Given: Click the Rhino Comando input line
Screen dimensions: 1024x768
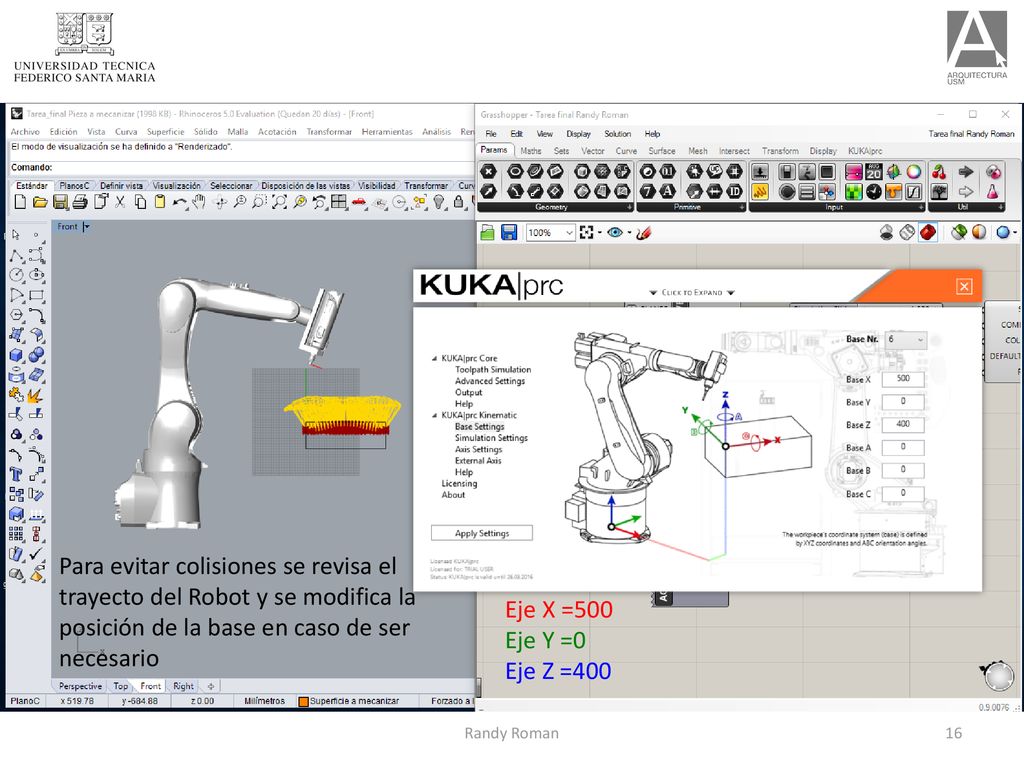Looking at the screenshot, I should [240, 167].
